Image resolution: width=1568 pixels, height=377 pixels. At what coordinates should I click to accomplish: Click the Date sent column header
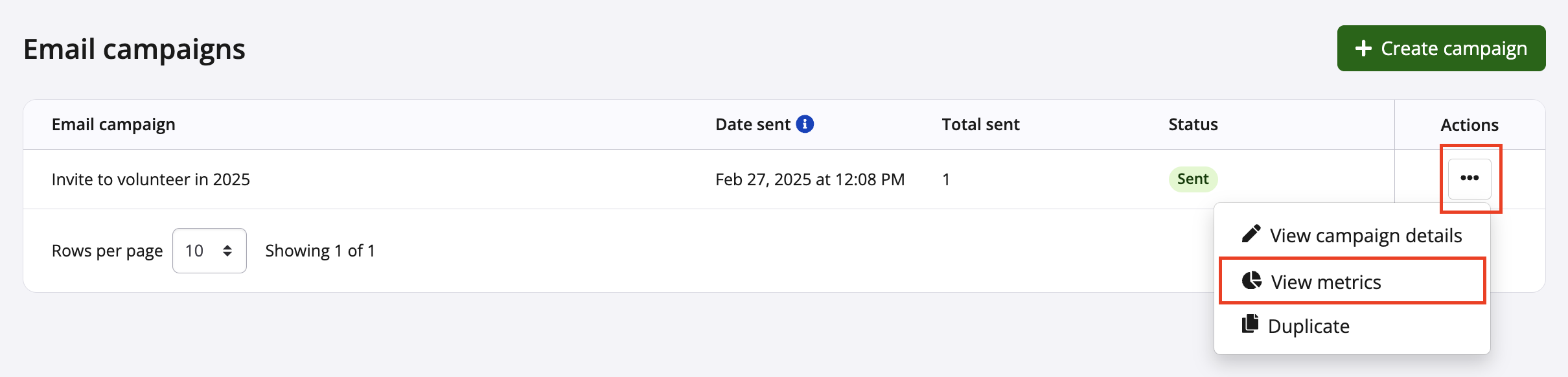[x=752, y=124]
